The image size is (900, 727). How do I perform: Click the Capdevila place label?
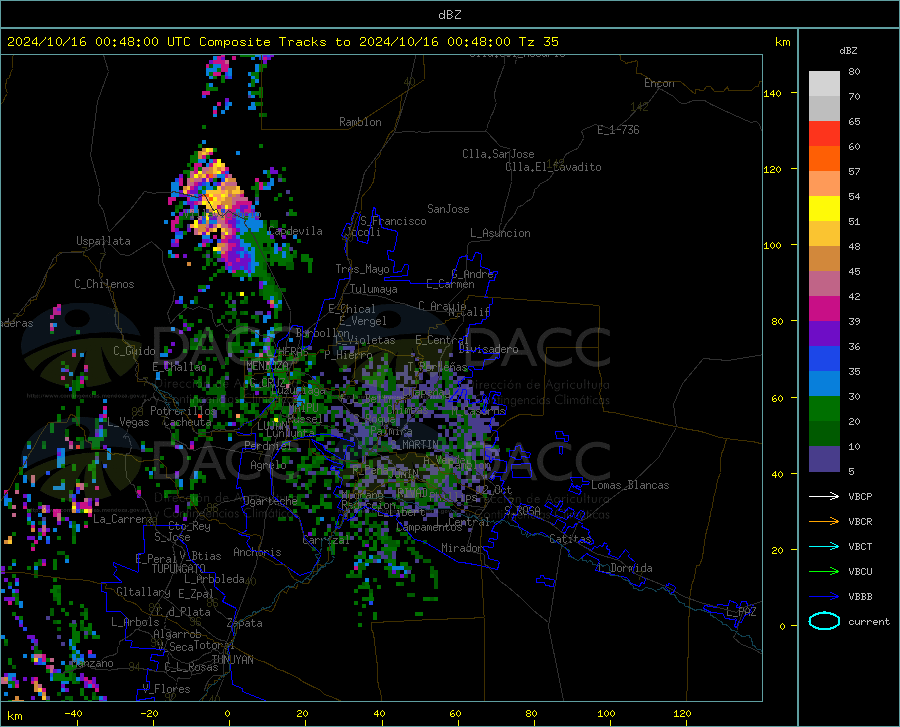[x=295, y=231]
